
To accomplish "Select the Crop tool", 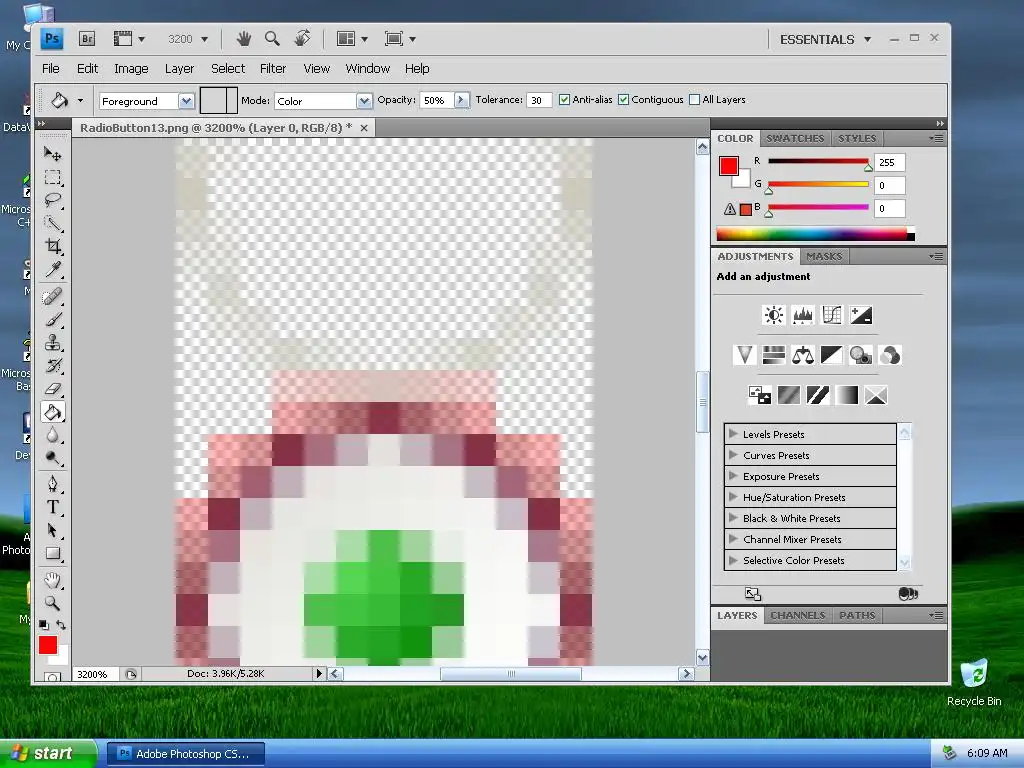I will pos(53,246).
